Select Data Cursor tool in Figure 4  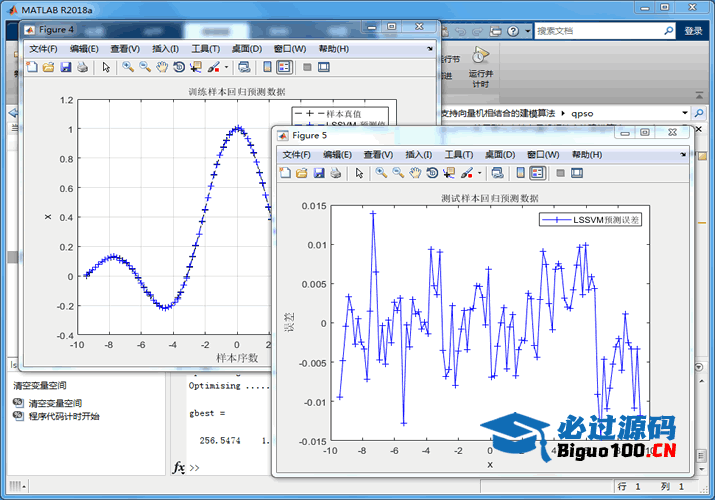196,67
